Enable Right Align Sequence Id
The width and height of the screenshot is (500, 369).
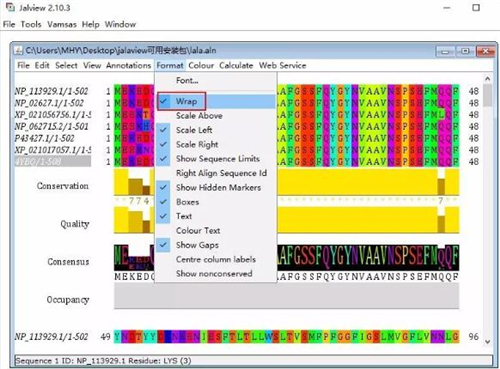click(216, 173)
